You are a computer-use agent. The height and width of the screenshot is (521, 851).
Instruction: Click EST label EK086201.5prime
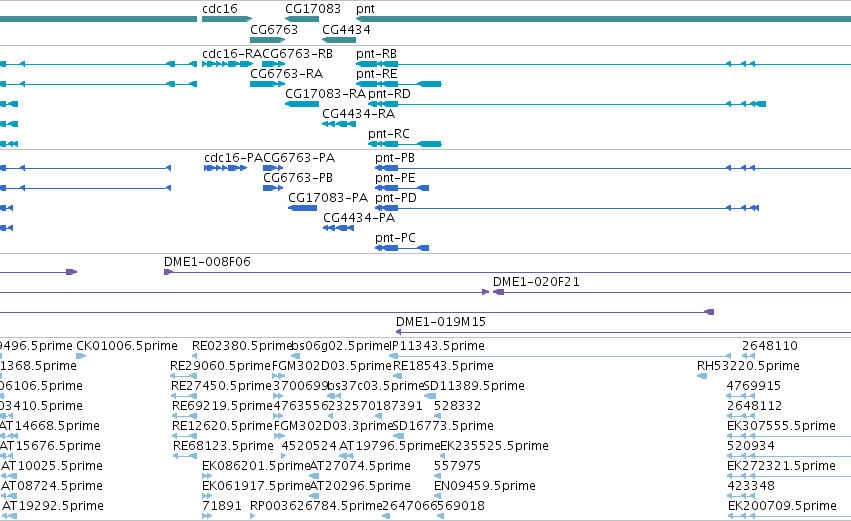click(x=256, y=467)
